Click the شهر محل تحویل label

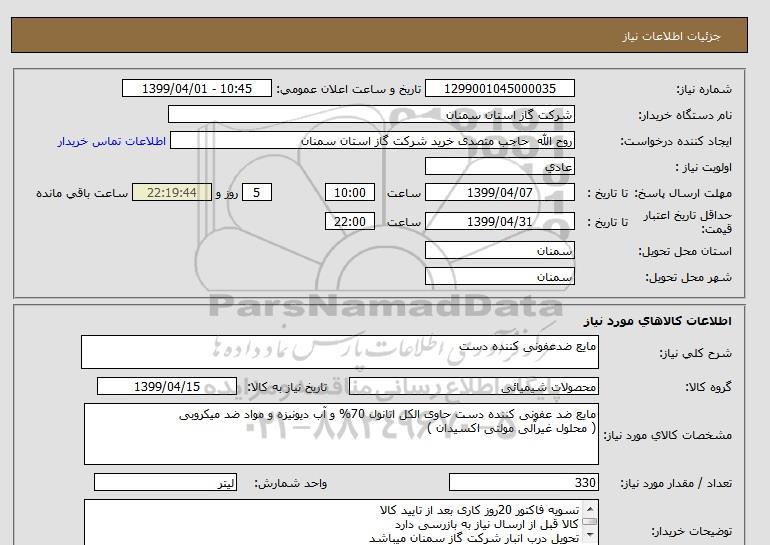tap(688, 277)
